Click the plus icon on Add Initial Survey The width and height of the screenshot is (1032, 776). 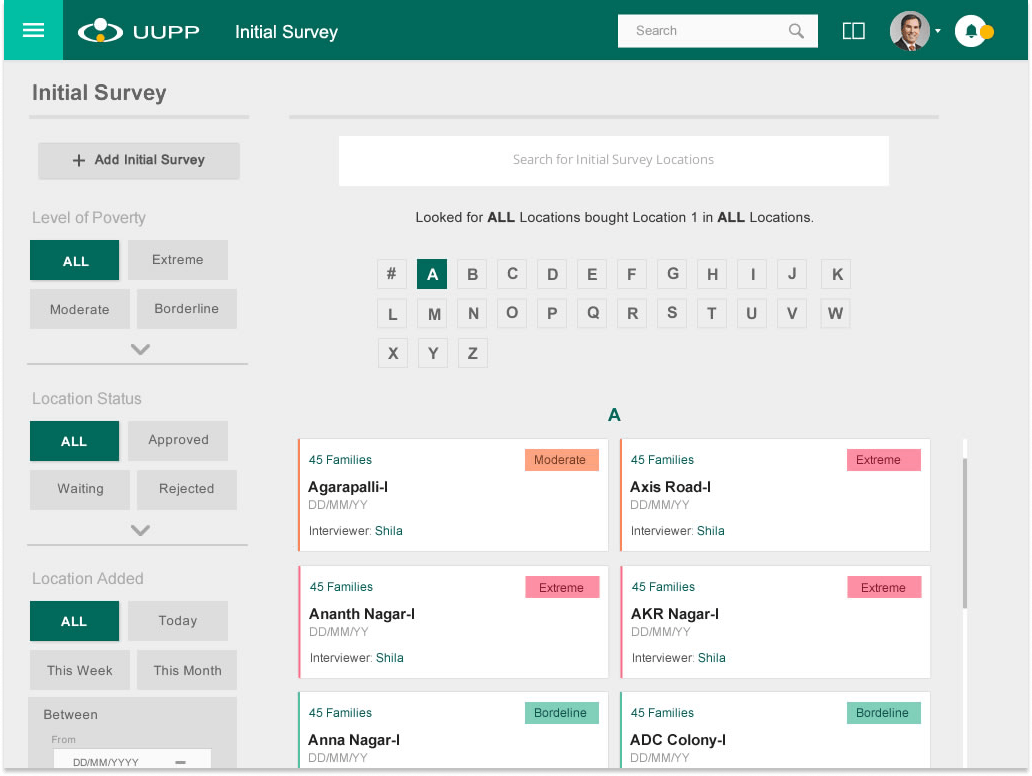point(79,161)
